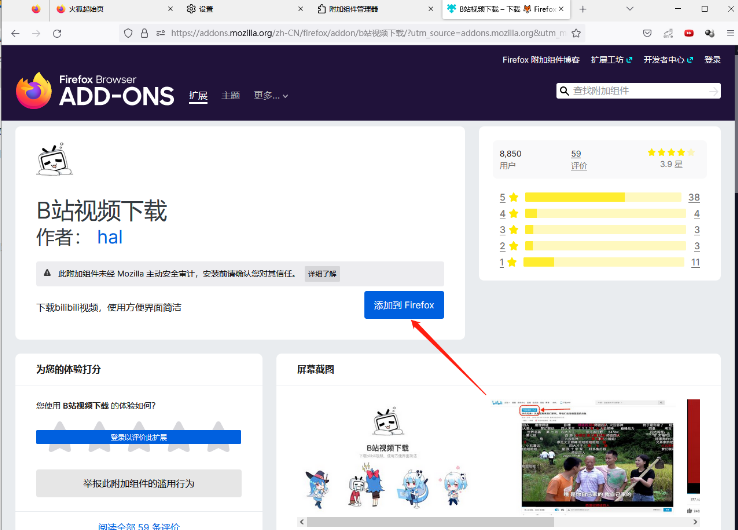Expand the 更多 menu in the header
This screenshot has width=738, height=530.
271,96
